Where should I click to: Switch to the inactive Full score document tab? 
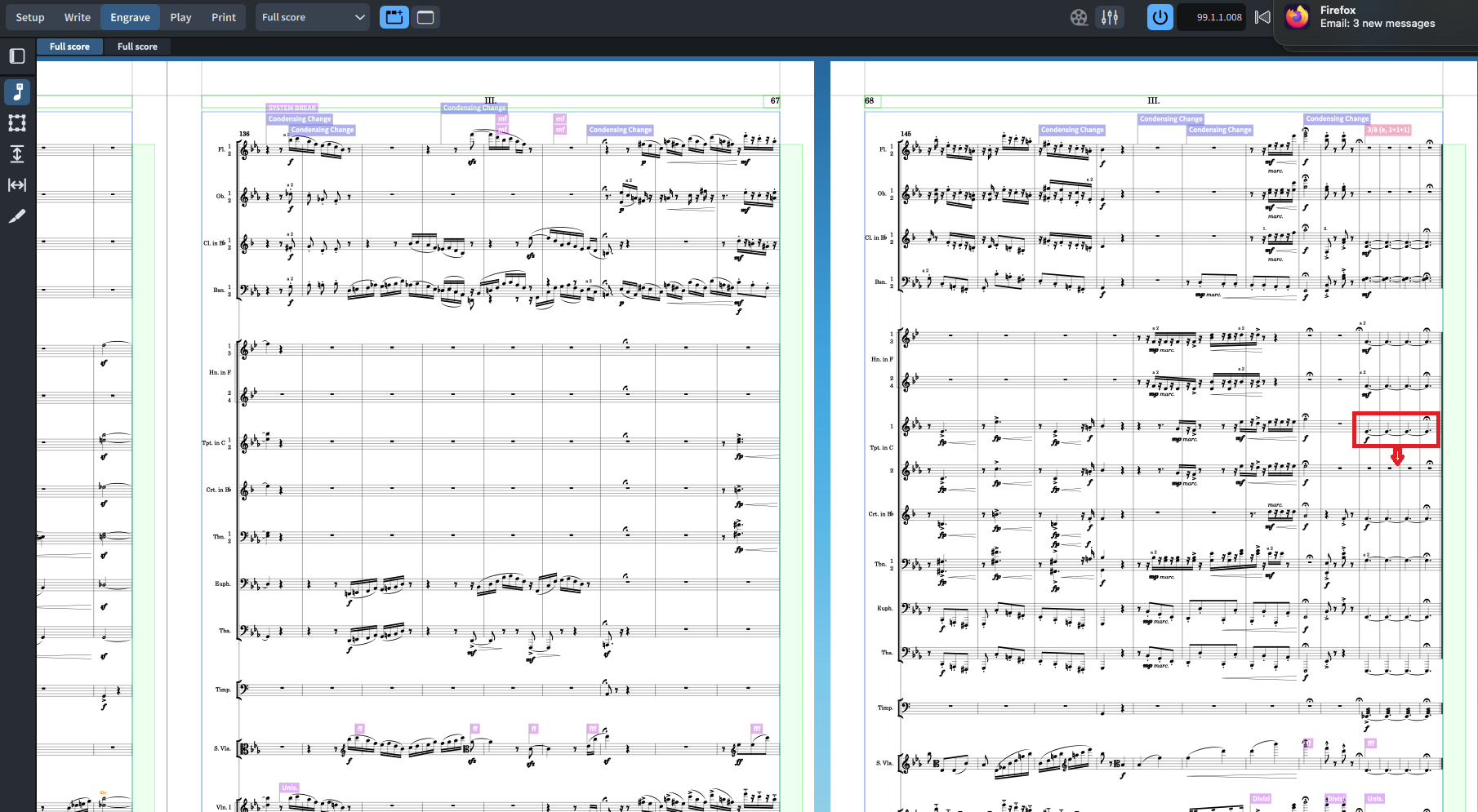pos(137,47)
